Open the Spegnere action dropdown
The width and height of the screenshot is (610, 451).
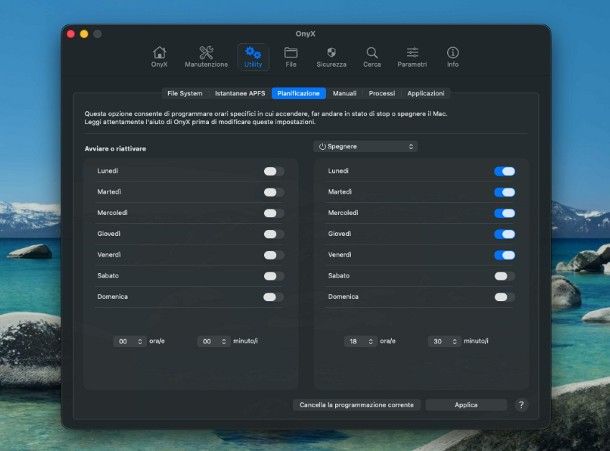click(365, 146)
